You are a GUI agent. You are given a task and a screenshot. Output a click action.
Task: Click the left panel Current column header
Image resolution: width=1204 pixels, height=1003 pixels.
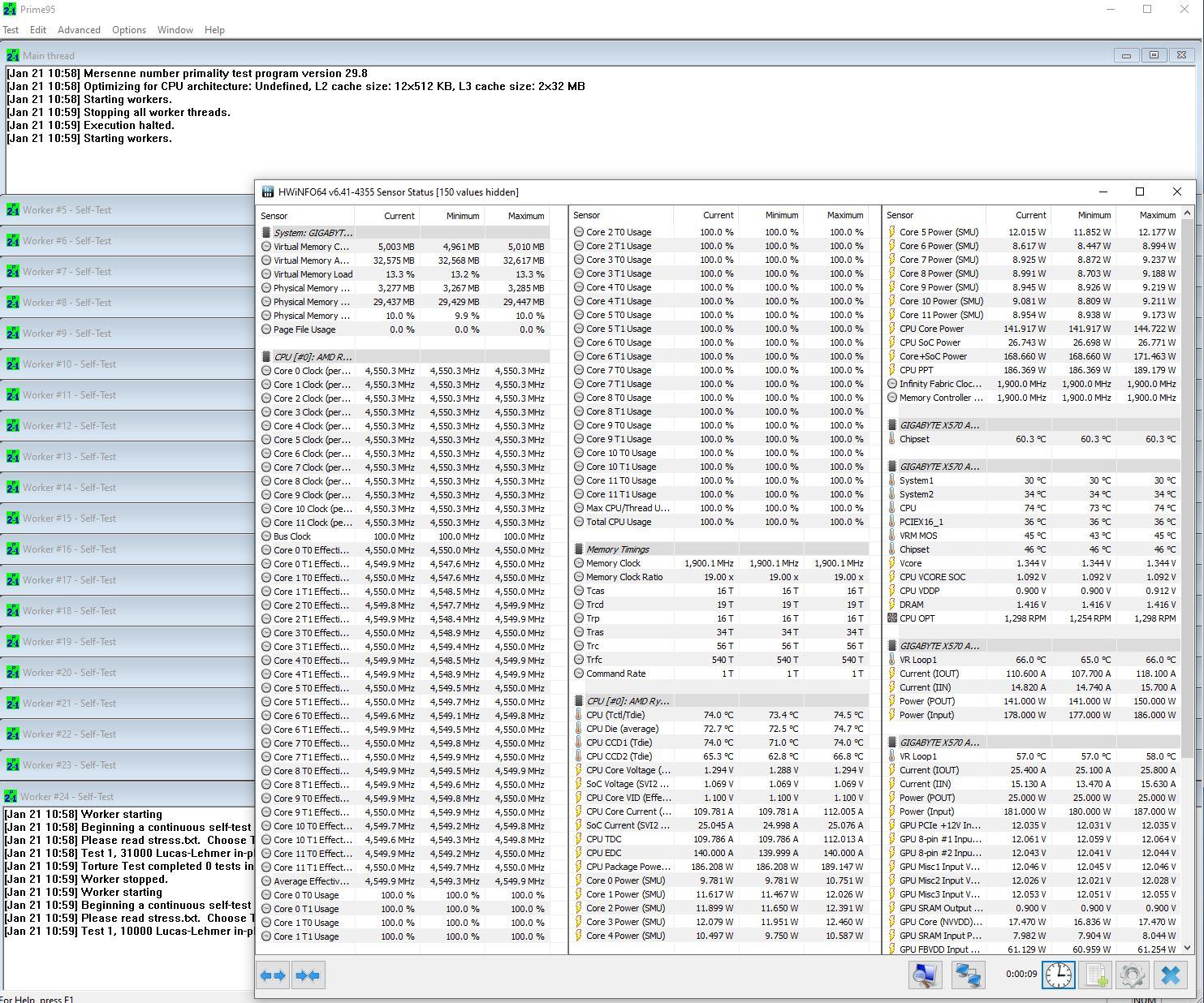(x=386, y=216)
